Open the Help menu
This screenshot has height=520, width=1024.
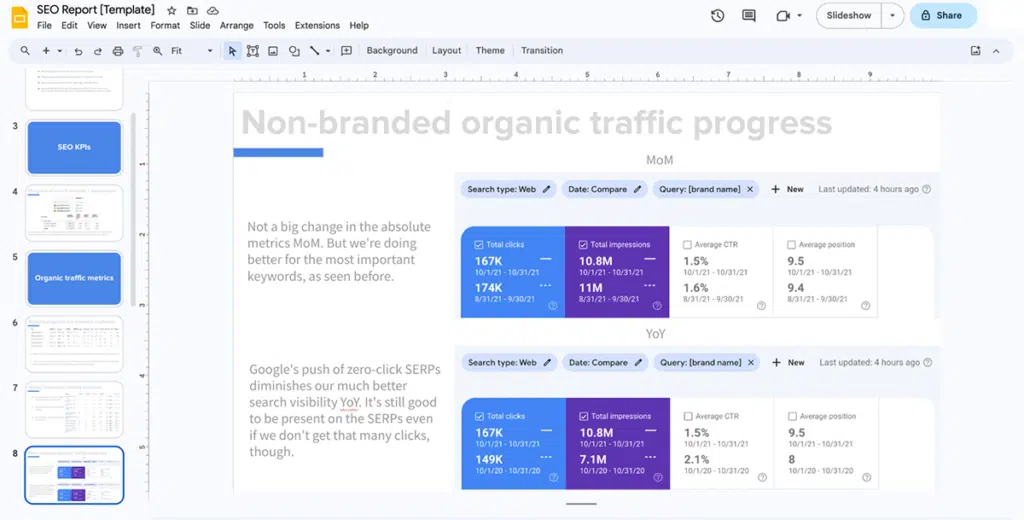click(x=359, y=25)
